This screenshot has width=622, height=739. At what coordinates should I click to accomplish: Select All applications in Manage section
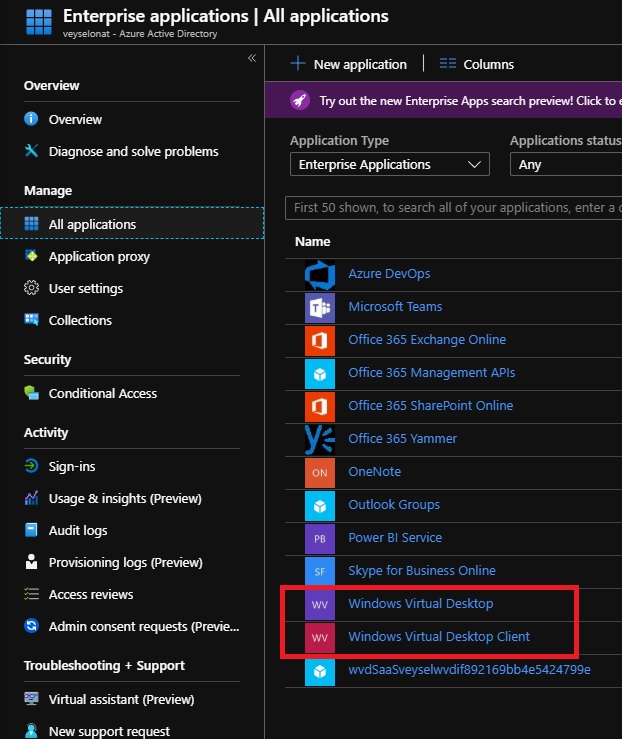[132, 223]
